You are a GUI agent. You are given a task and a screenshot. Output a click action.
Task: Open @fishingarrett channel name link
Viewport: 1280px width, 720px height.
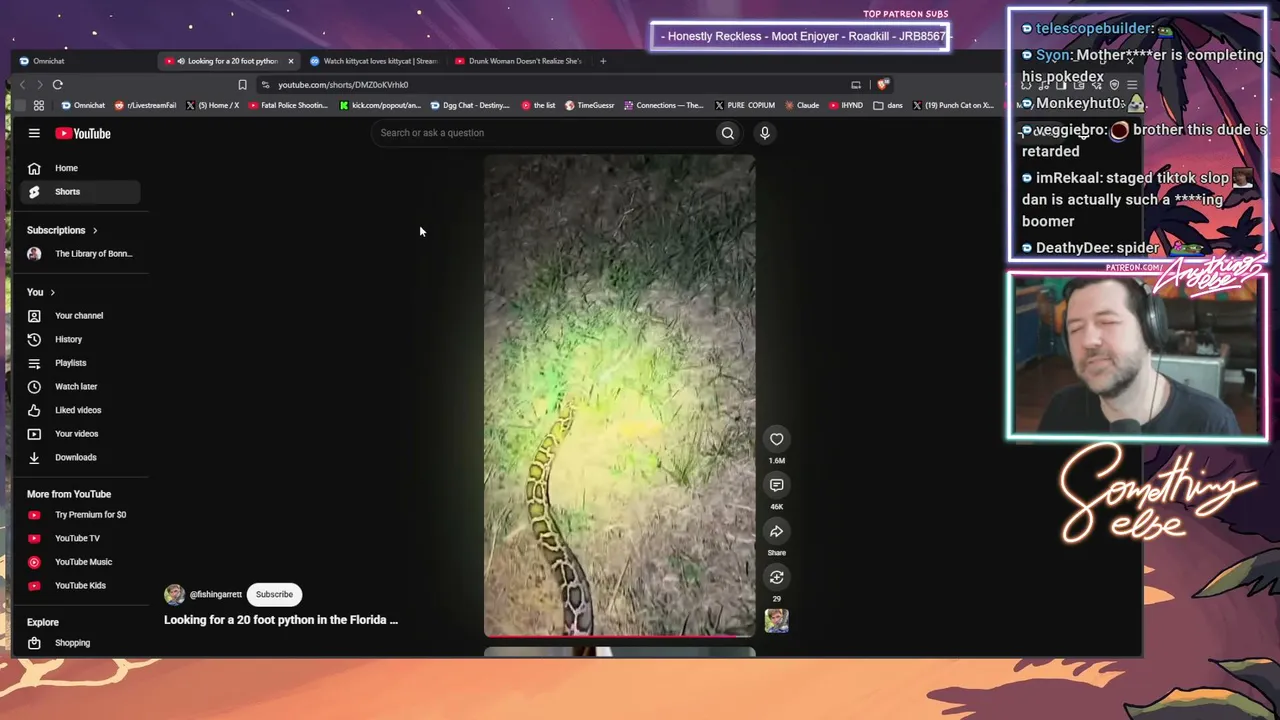click(216, 595)
